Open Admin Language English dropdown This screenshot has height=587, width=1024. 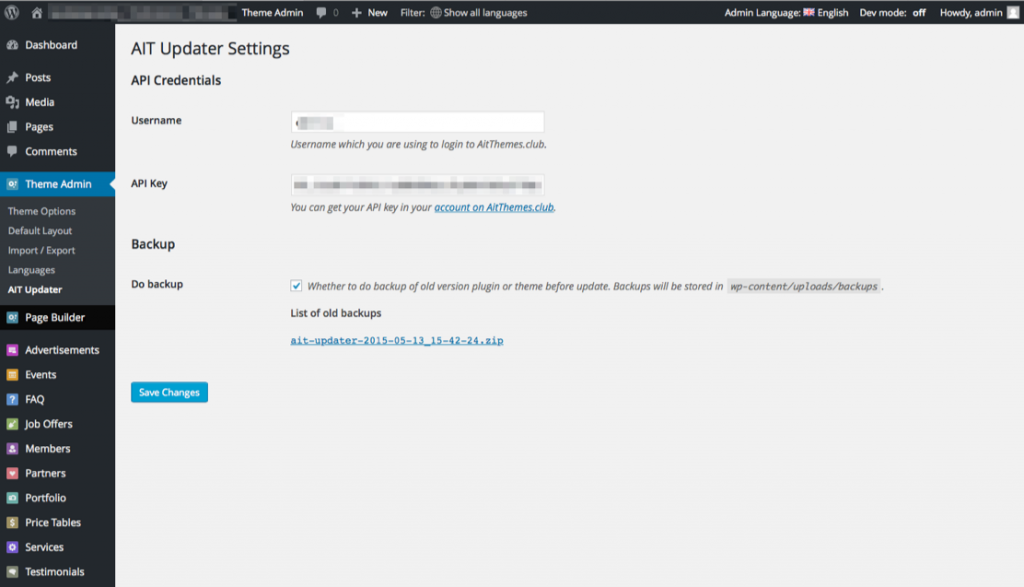pos(786,12)
